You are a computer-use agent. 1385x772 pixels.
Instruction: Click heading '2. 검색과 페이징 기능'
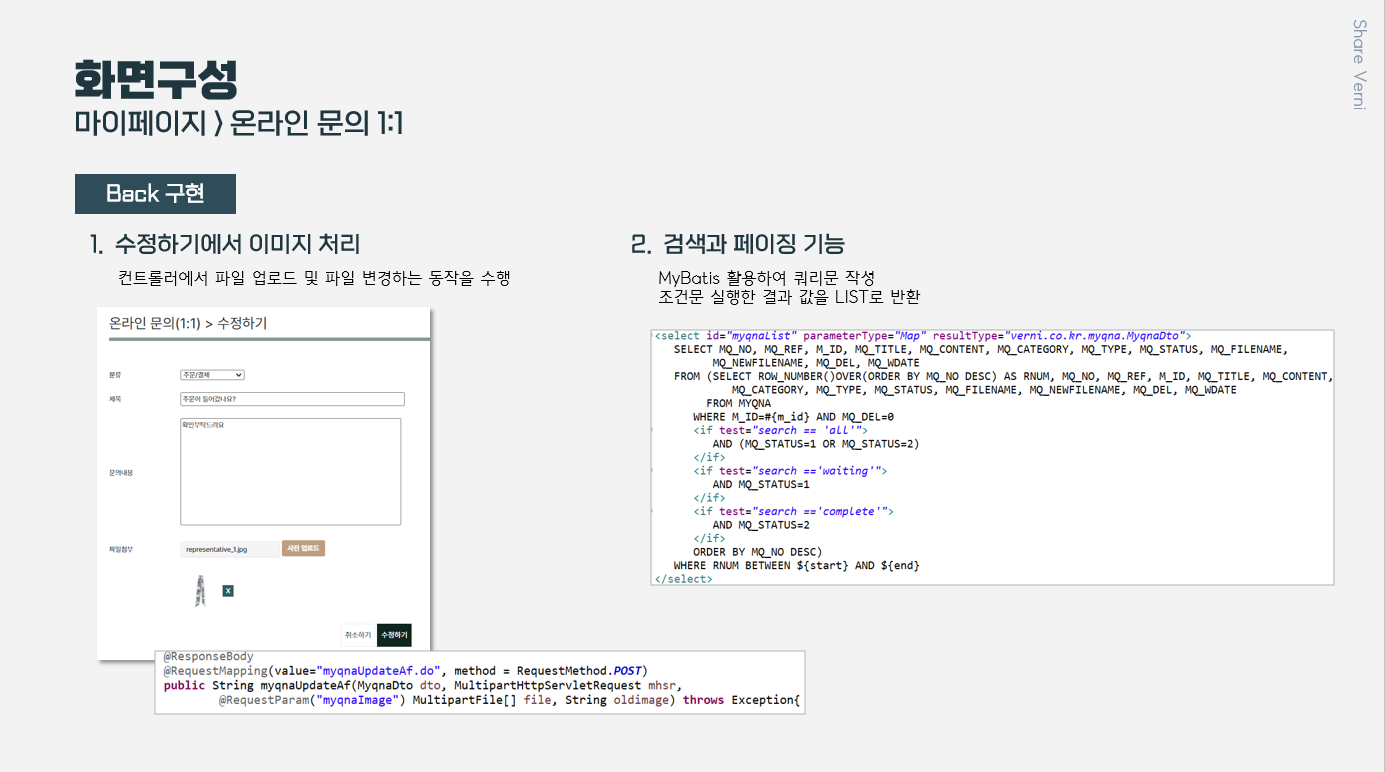pos(738,244)
